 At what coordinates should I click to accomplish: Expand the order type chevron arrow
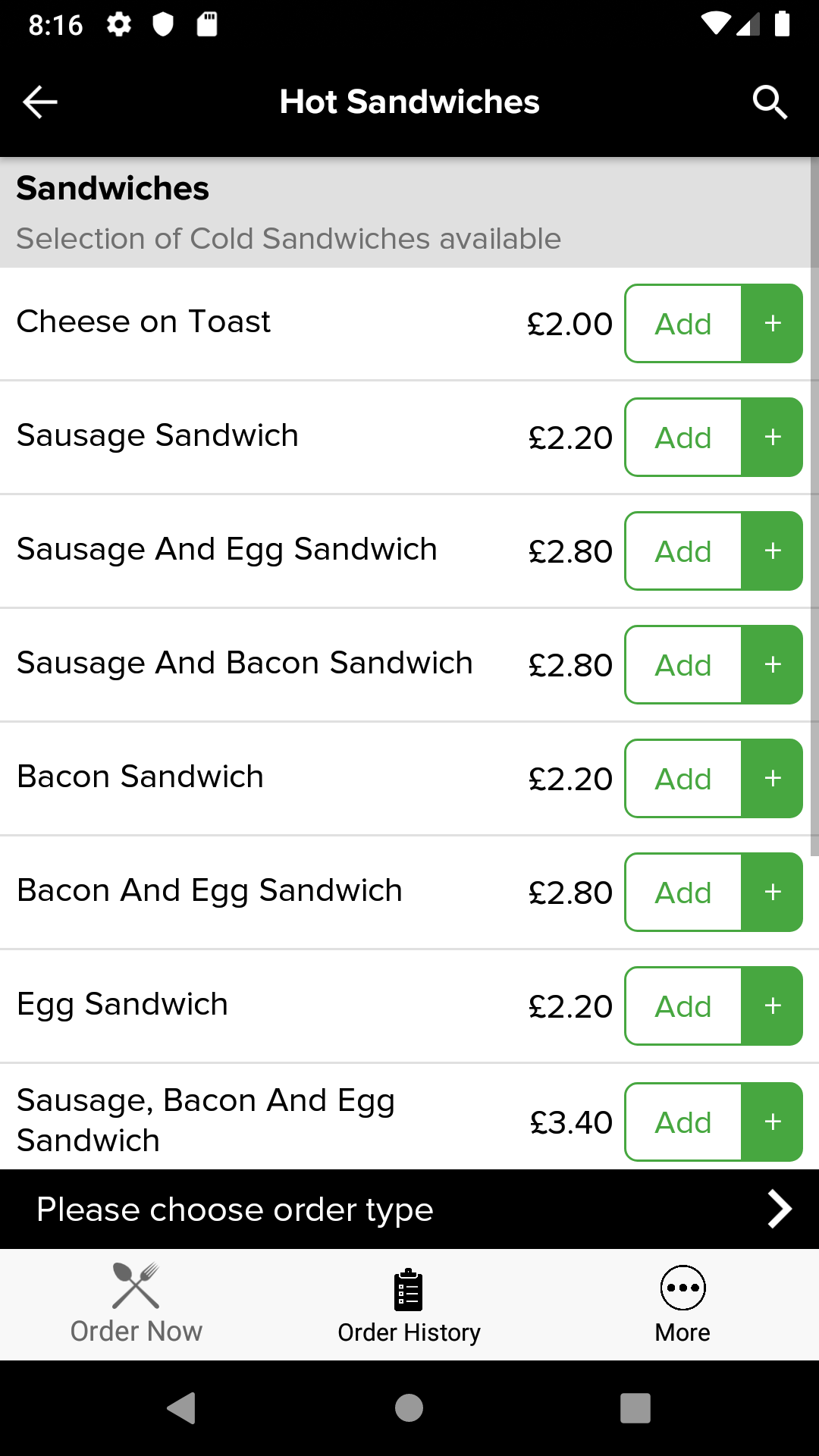[780, 1209]
